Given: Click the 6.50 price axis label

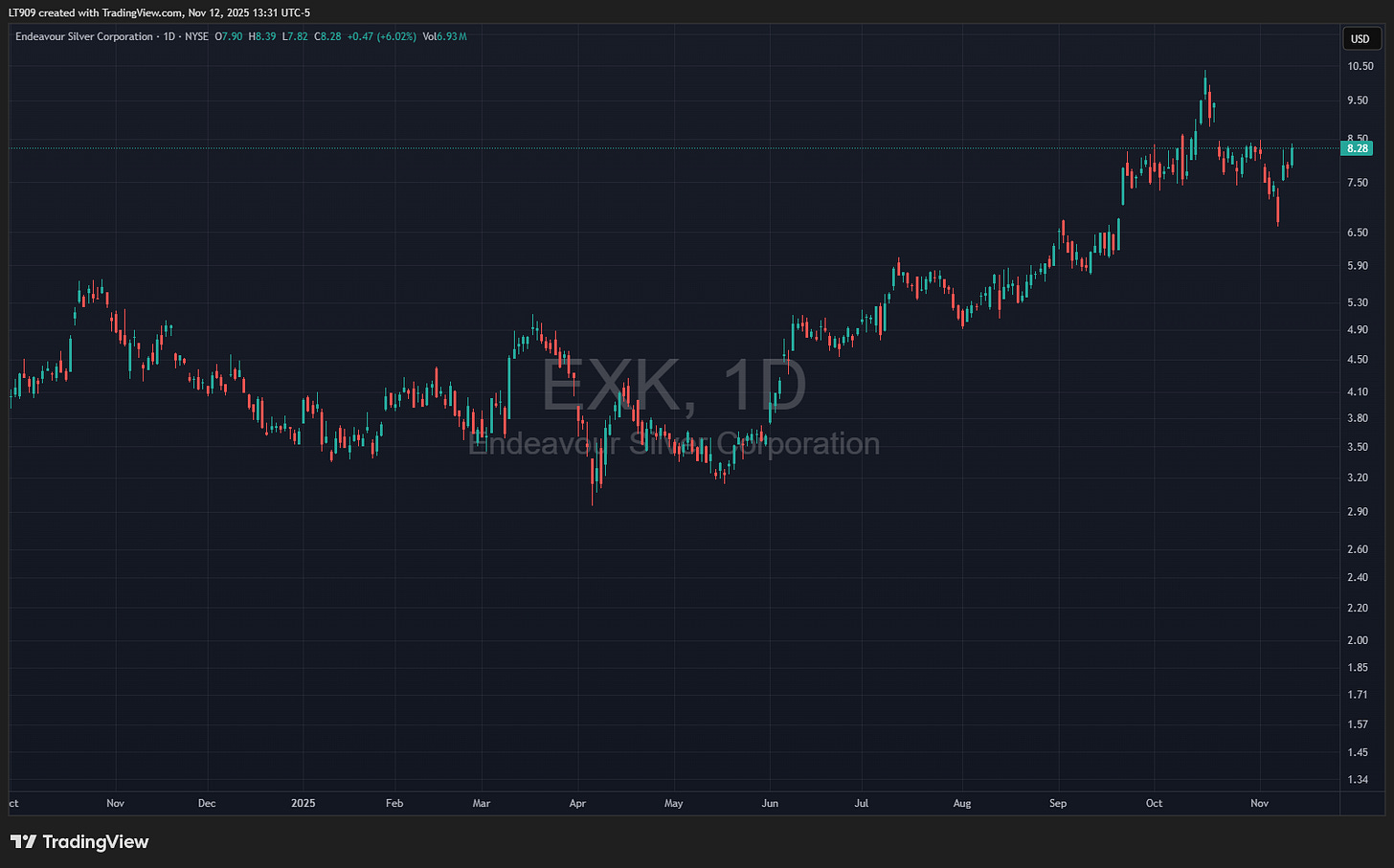Looking at the screenshot, I should click(1358, 233).
